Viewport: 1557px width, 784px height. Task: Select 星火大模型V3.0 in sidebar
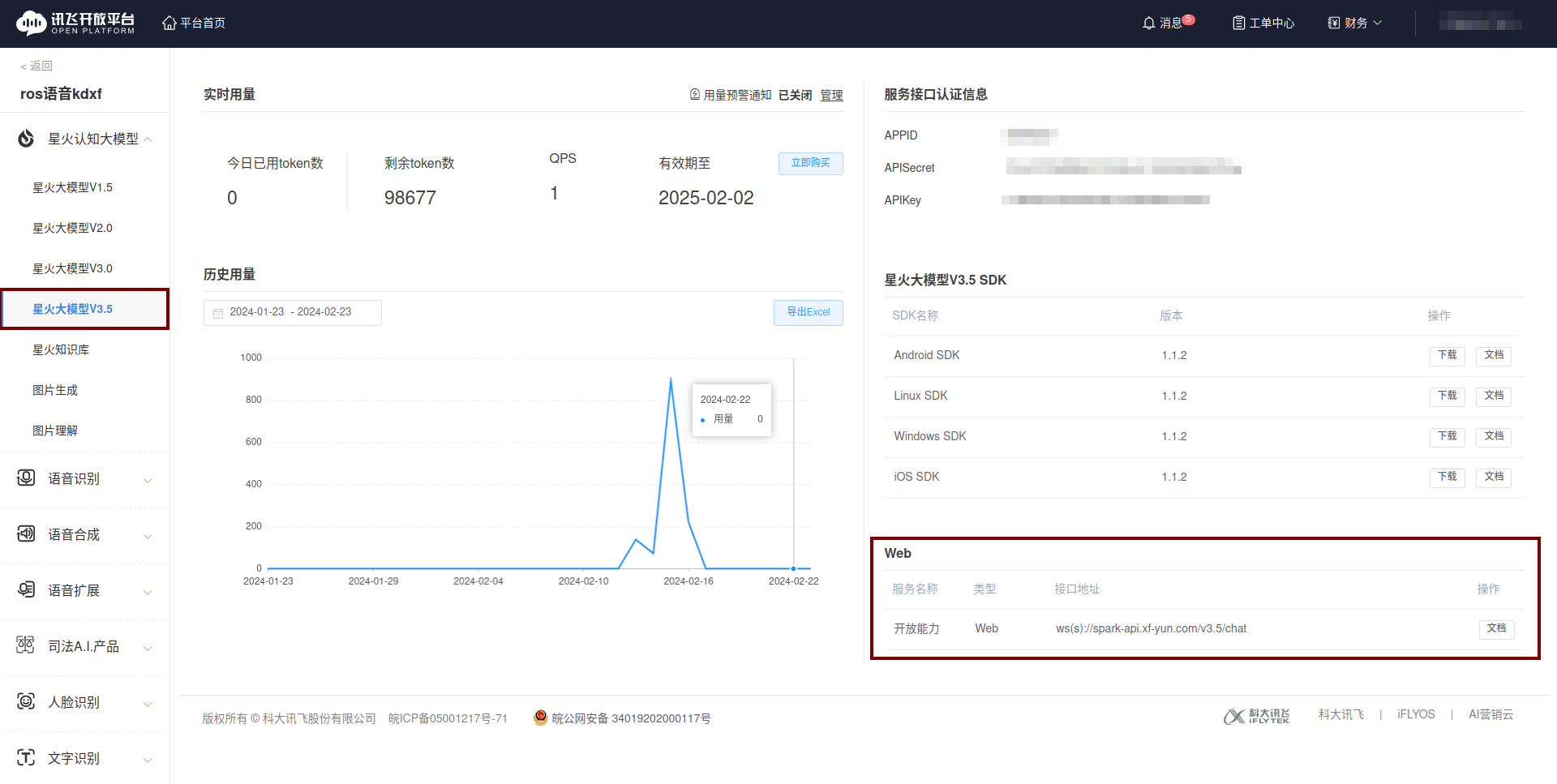coord(84,268)
